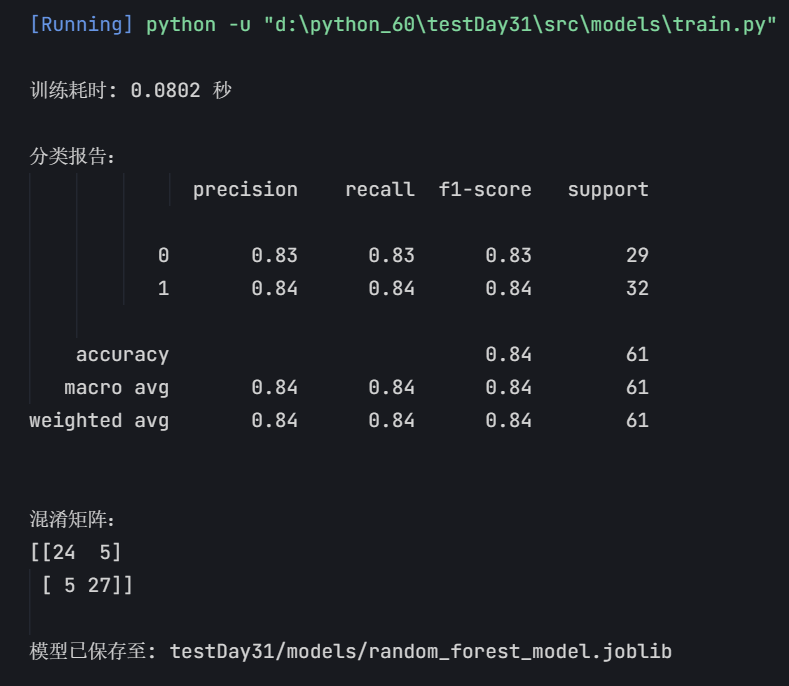Click class label 1 in report
This screenshot has height=686, width=789.
pyautogui.click(x=164, y=288)
